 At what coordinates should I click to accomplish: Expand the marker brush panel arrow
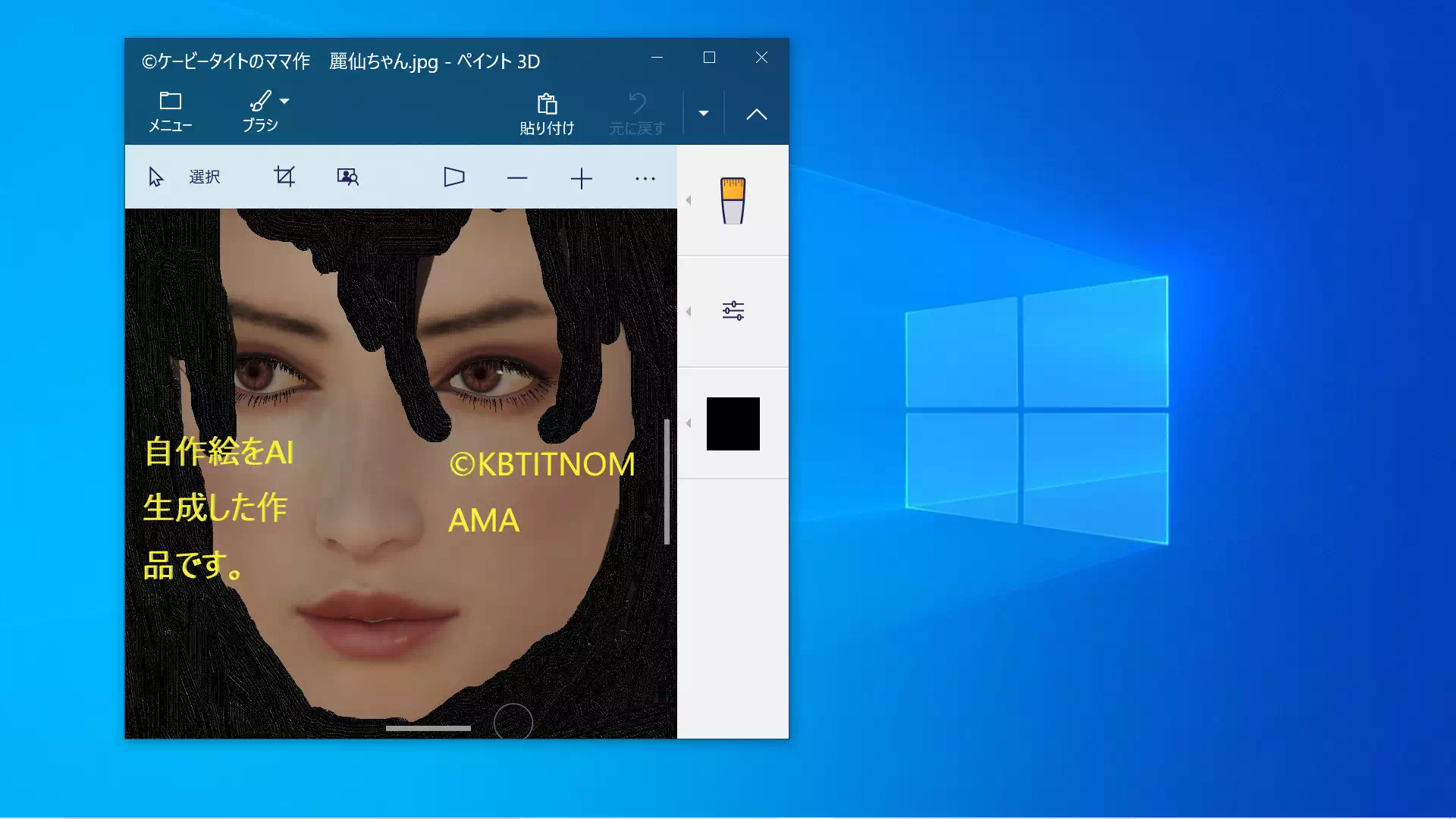689,200
